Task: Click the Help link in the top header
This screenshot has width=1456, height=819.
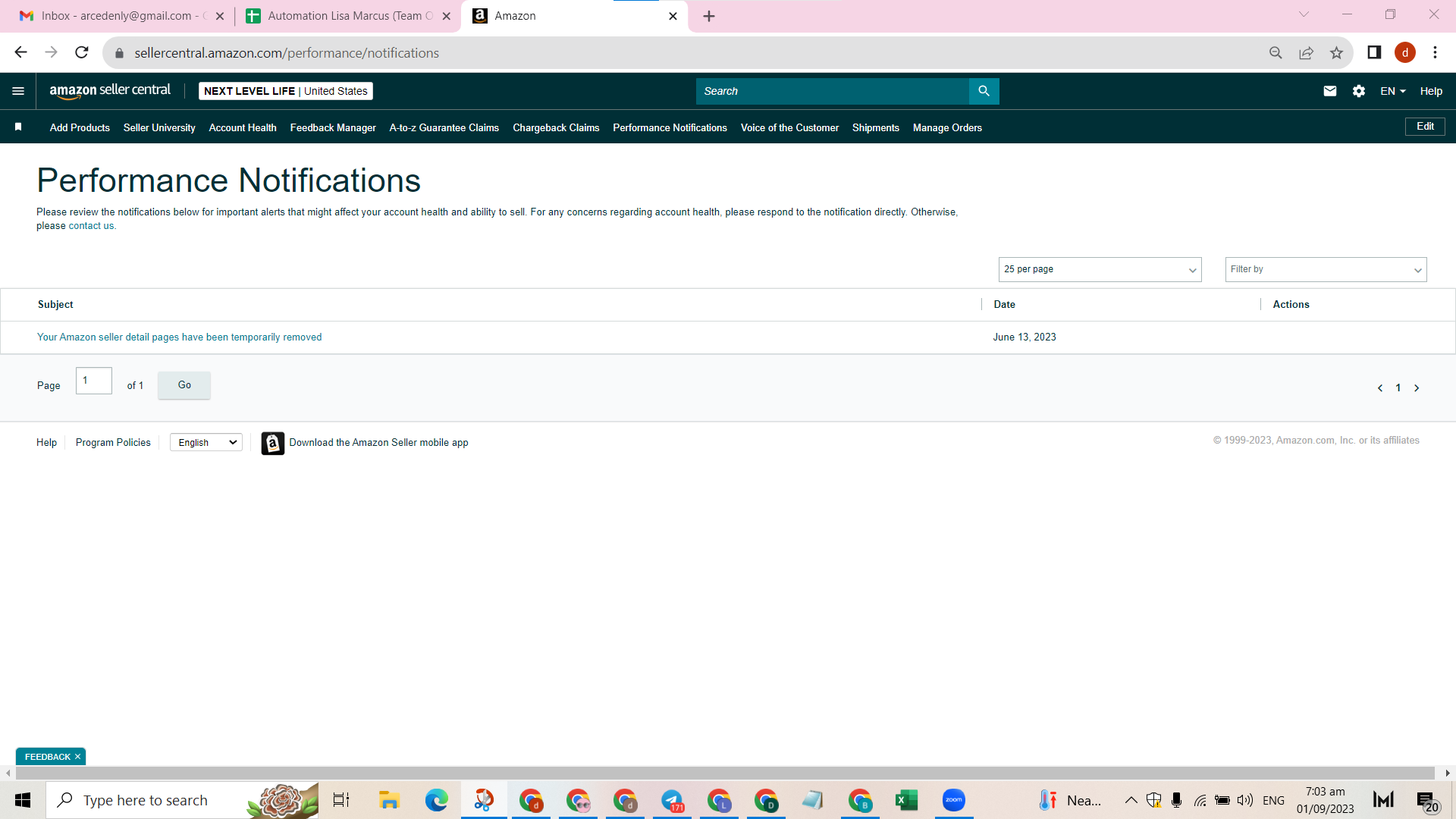Action: click(1431, 91)
